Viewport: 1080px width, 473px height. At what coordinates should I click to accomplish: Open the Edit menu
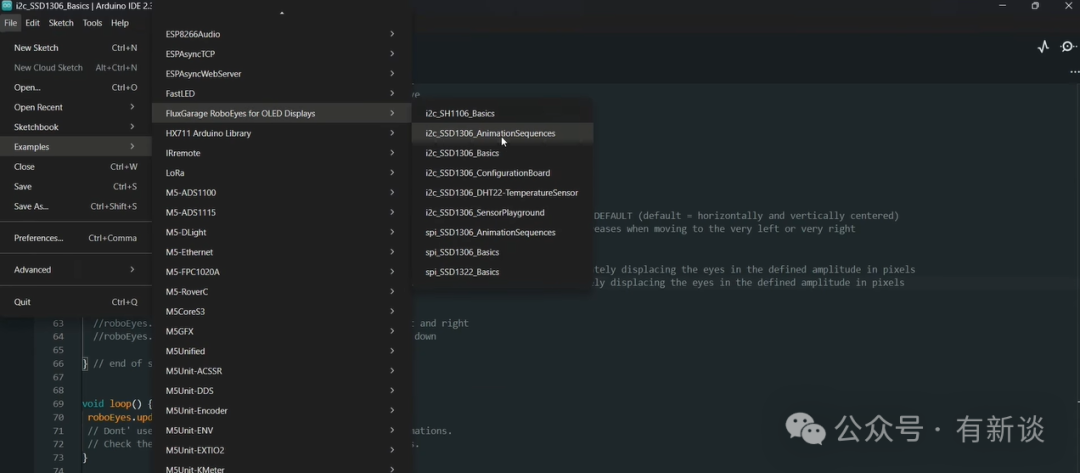coord(32,23)
